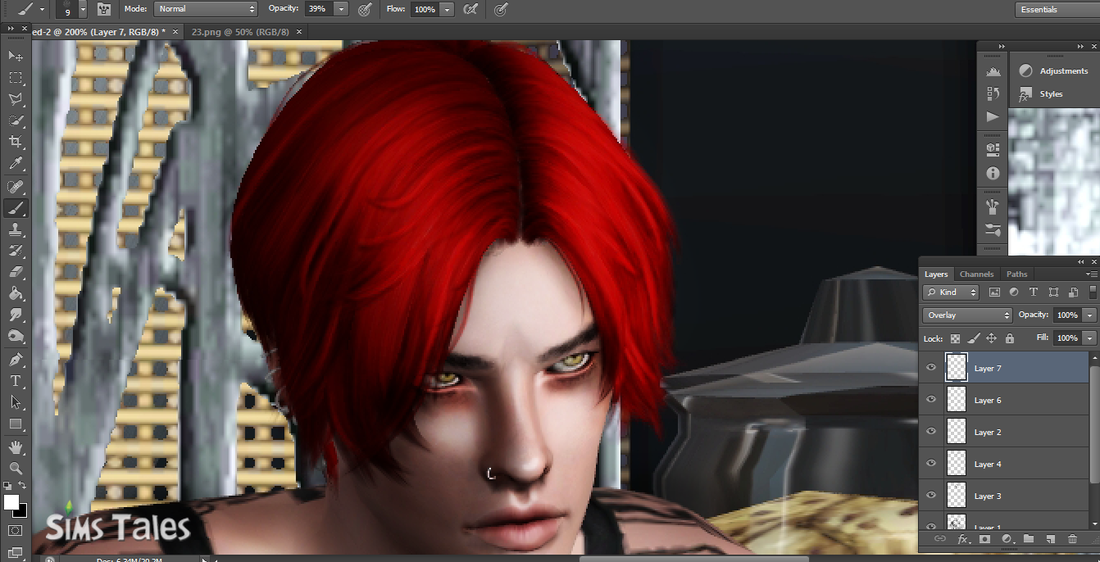Open the tool preset picker arrow

pos(43,10)
